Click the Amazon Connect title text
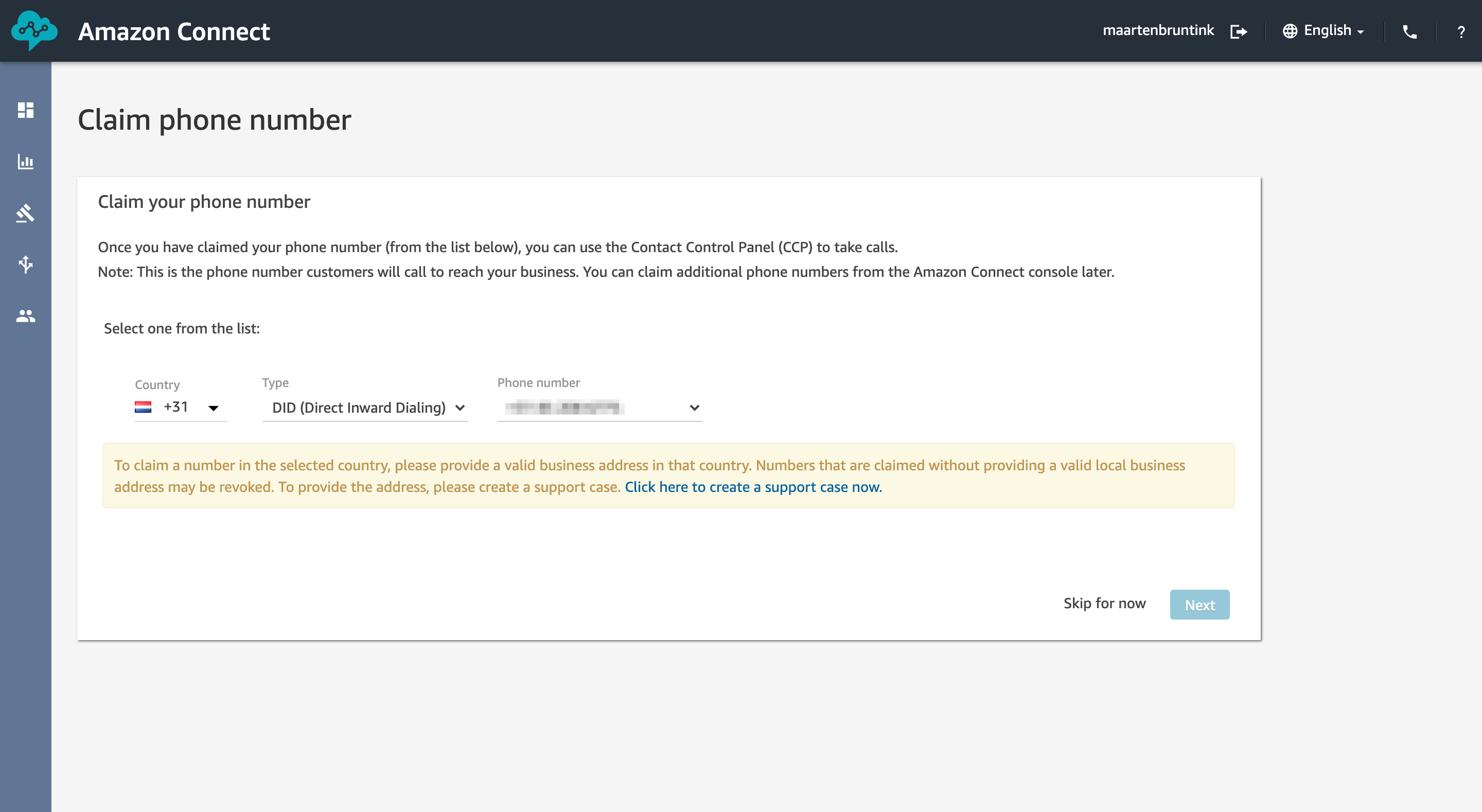 coord(174,32)
